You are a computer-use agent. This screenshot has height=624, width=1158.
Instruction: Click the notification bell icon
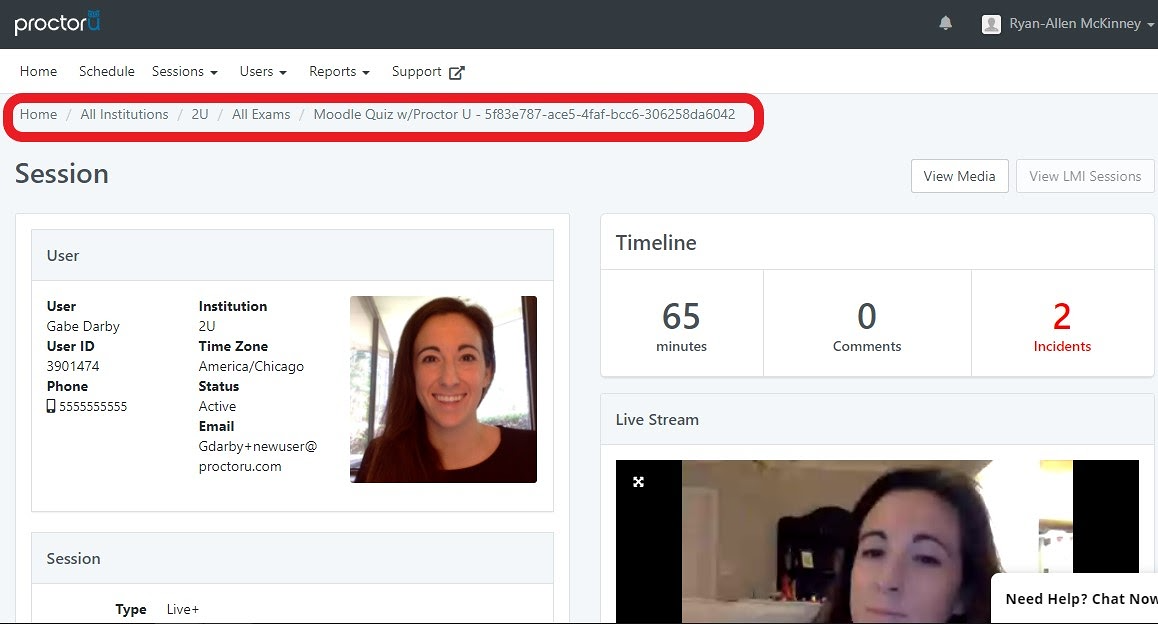click(945, 24)
